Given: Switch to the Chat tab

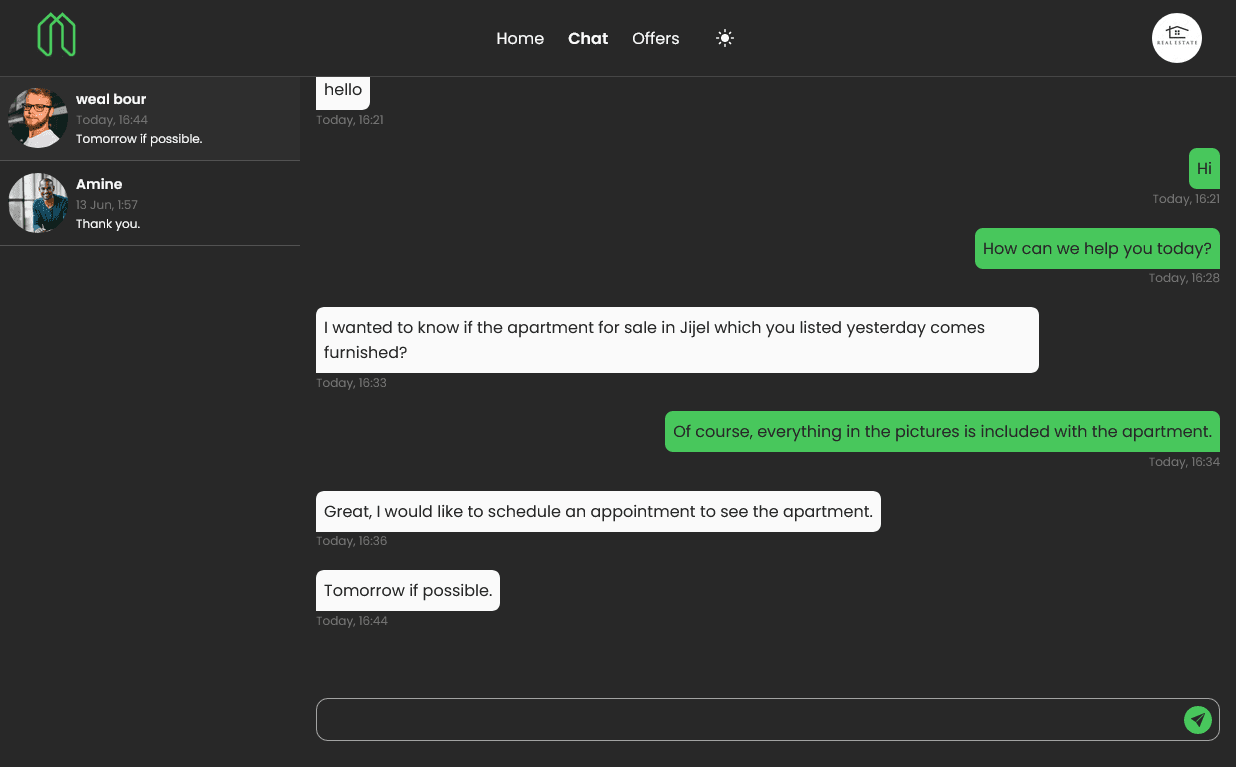Looking at the screenshot, I should coord(587,38).
